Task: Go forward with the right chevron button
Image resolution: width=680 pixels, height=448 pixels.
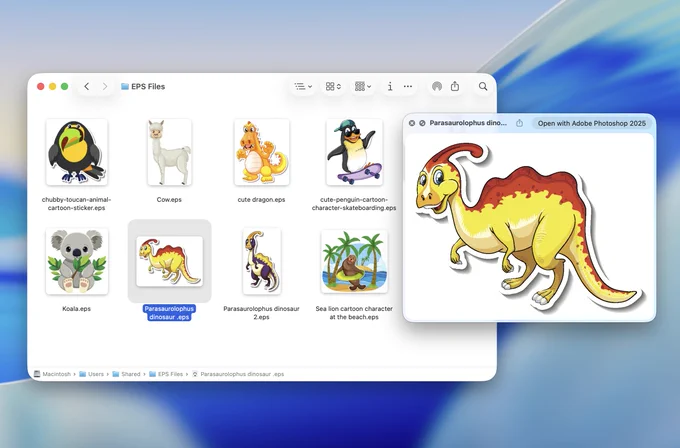Action: [105, 86]
